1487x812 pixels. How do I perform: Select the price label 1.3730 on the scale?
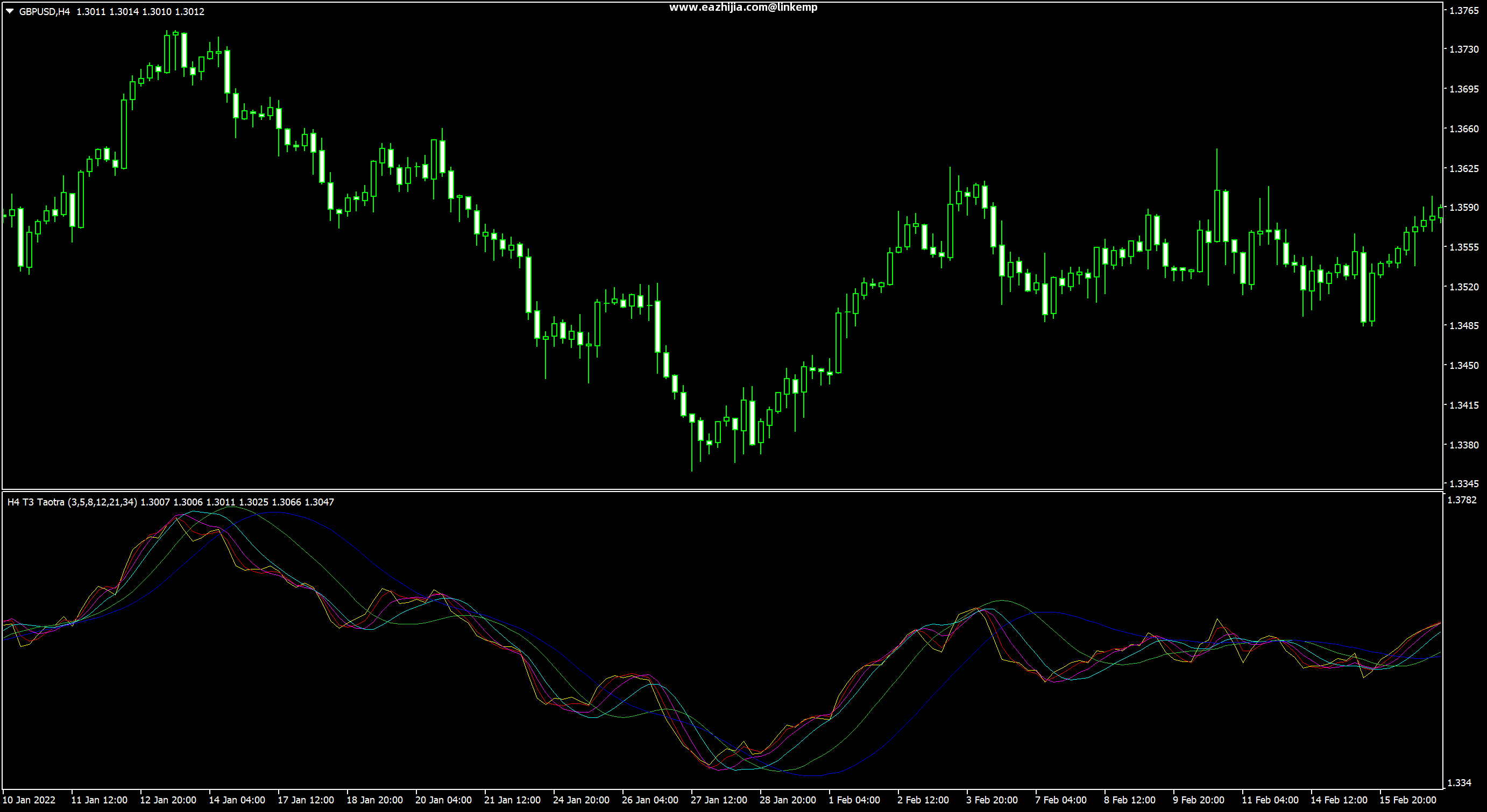(1464, 49)
